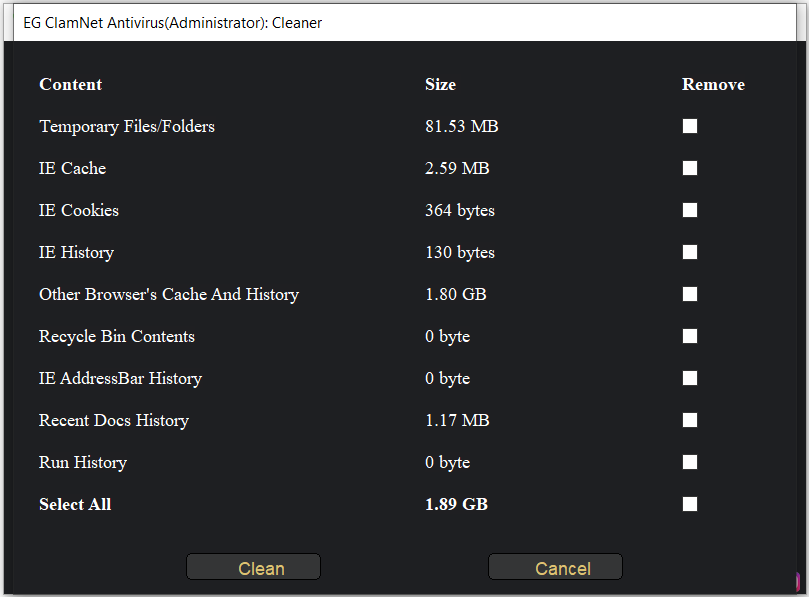Check Other Browser's Cache And History box
The image size is (809, 597).
coord(690,294)
